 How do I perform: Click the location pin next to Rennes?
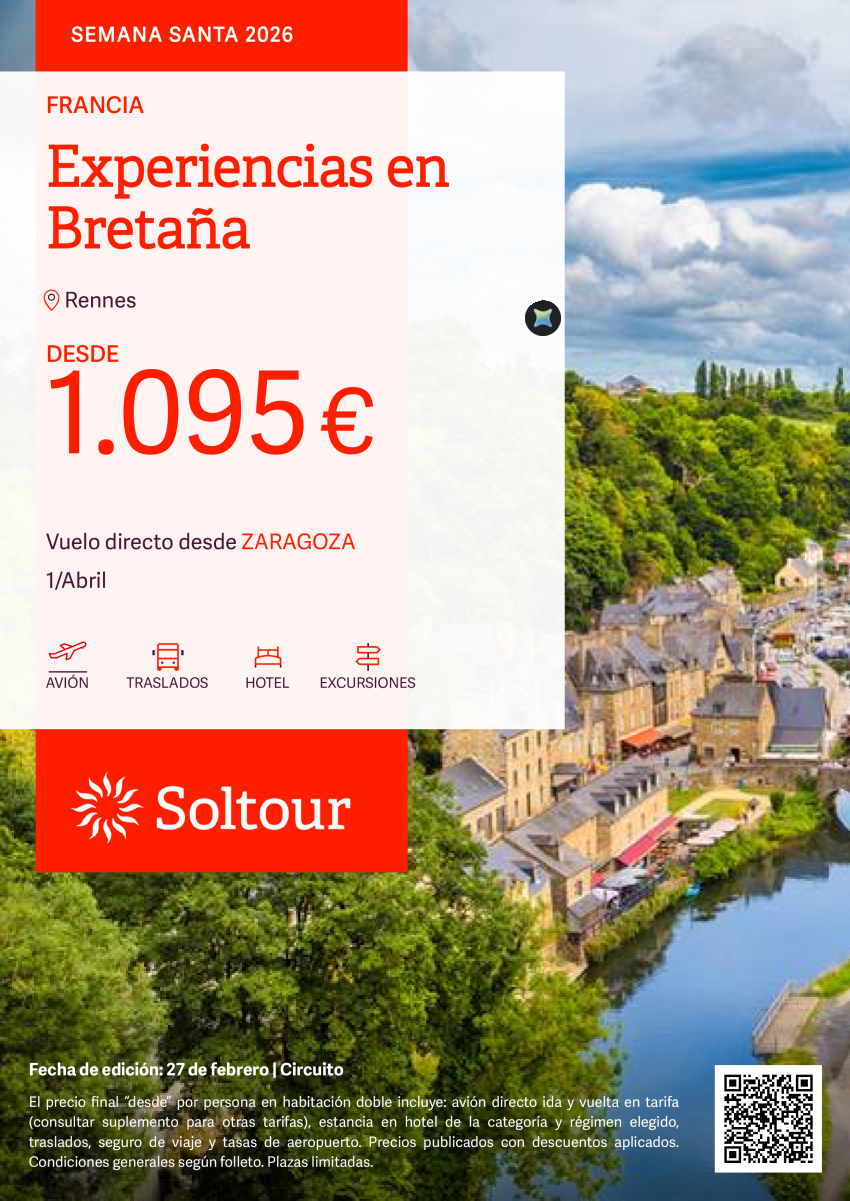pos(52,300)
